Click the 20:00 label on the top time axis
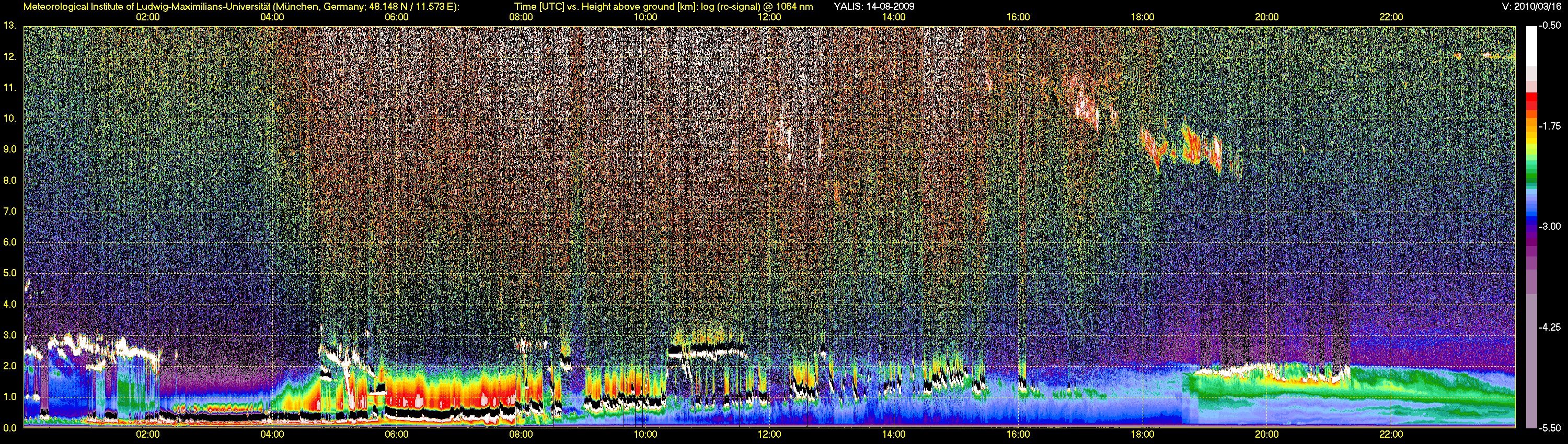The width and height of the screenshot is (1568, 444). click(x=1267, y=17)
